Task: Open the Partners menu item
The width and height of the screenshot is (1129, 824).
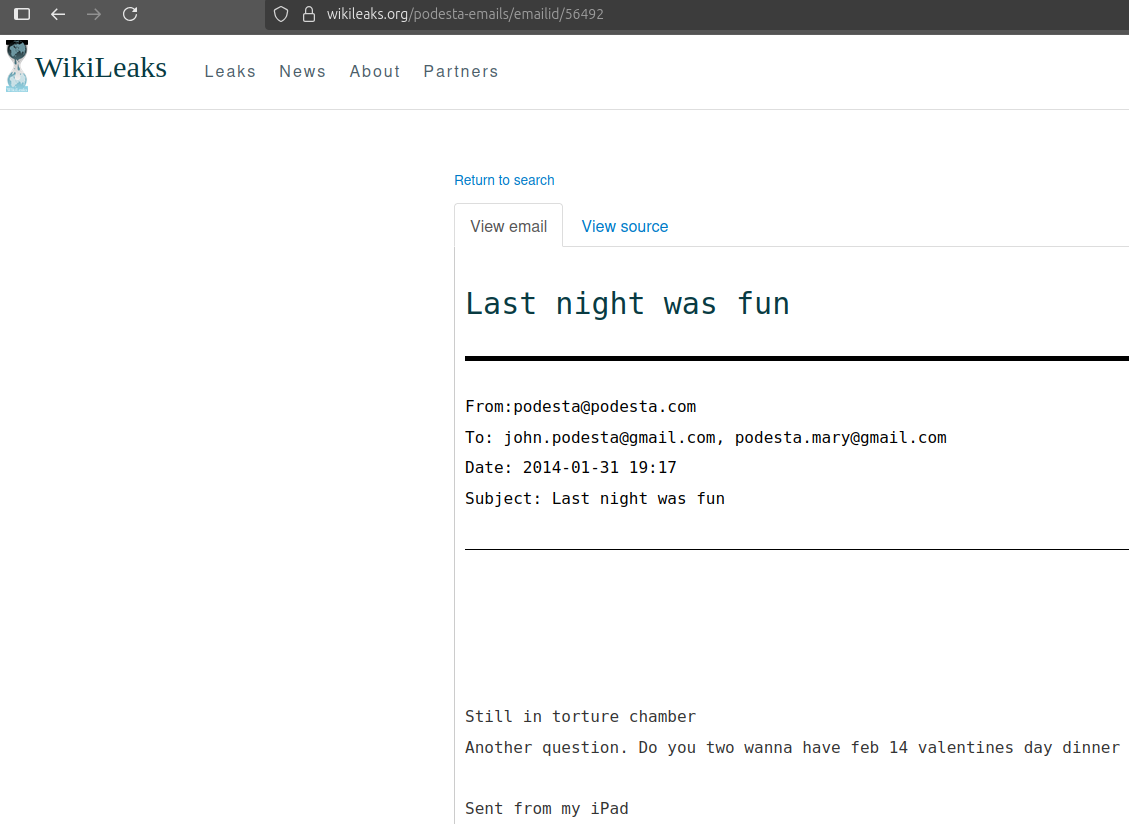Action: (461, 71)
